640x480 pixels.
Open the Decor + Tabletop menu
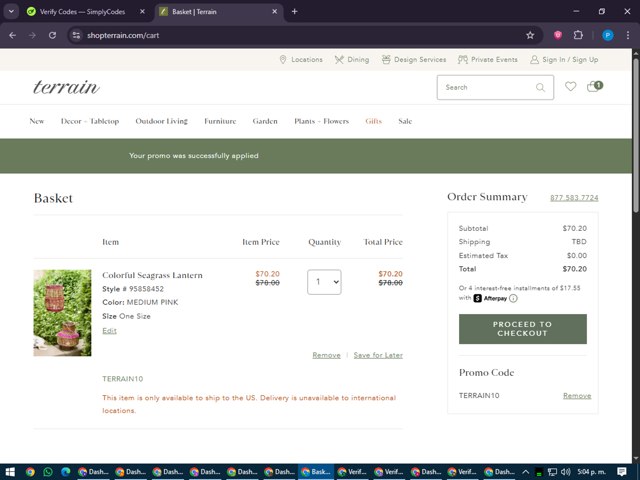tap(90, 121)
